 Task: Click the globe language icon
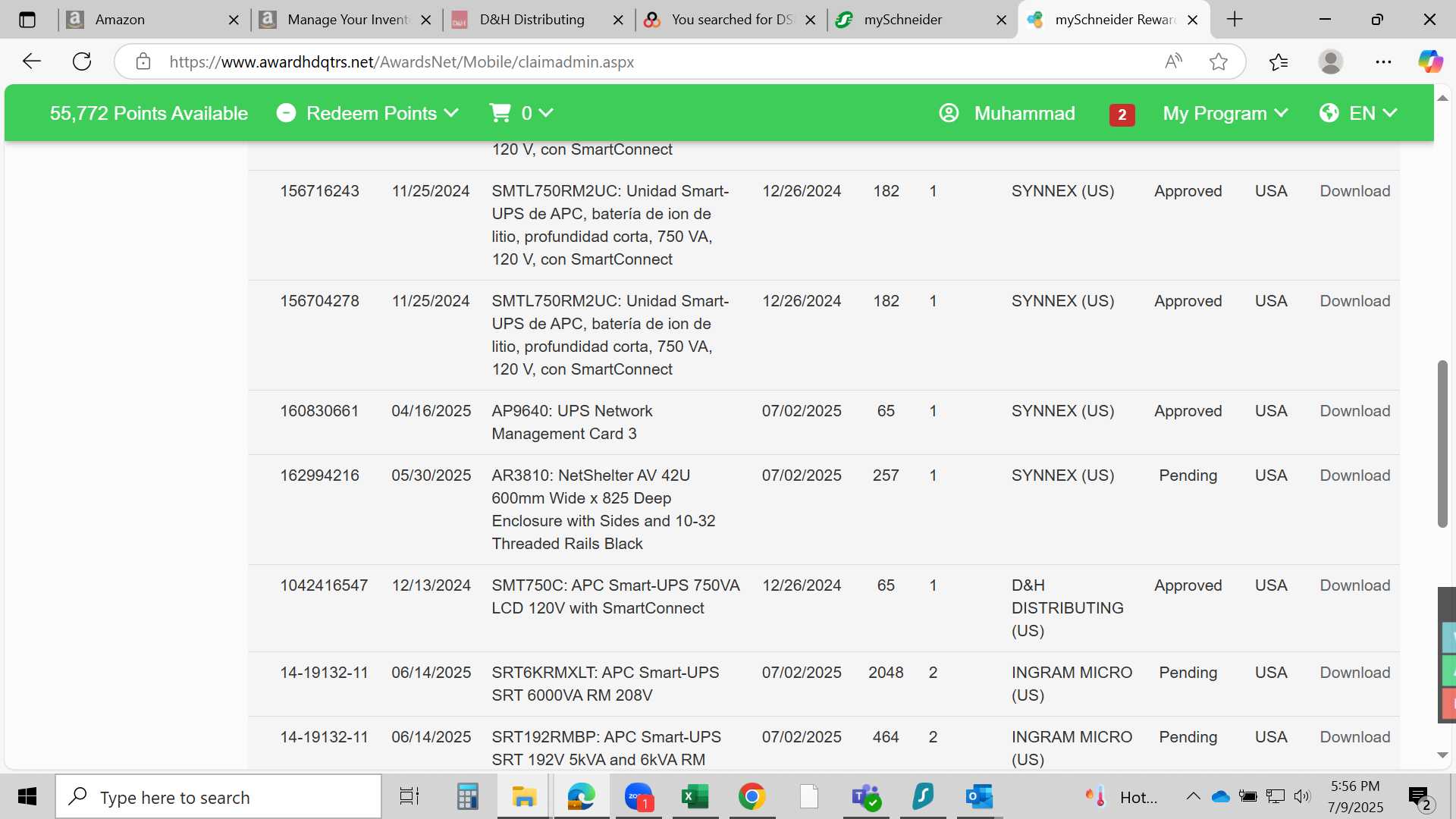1329,113
